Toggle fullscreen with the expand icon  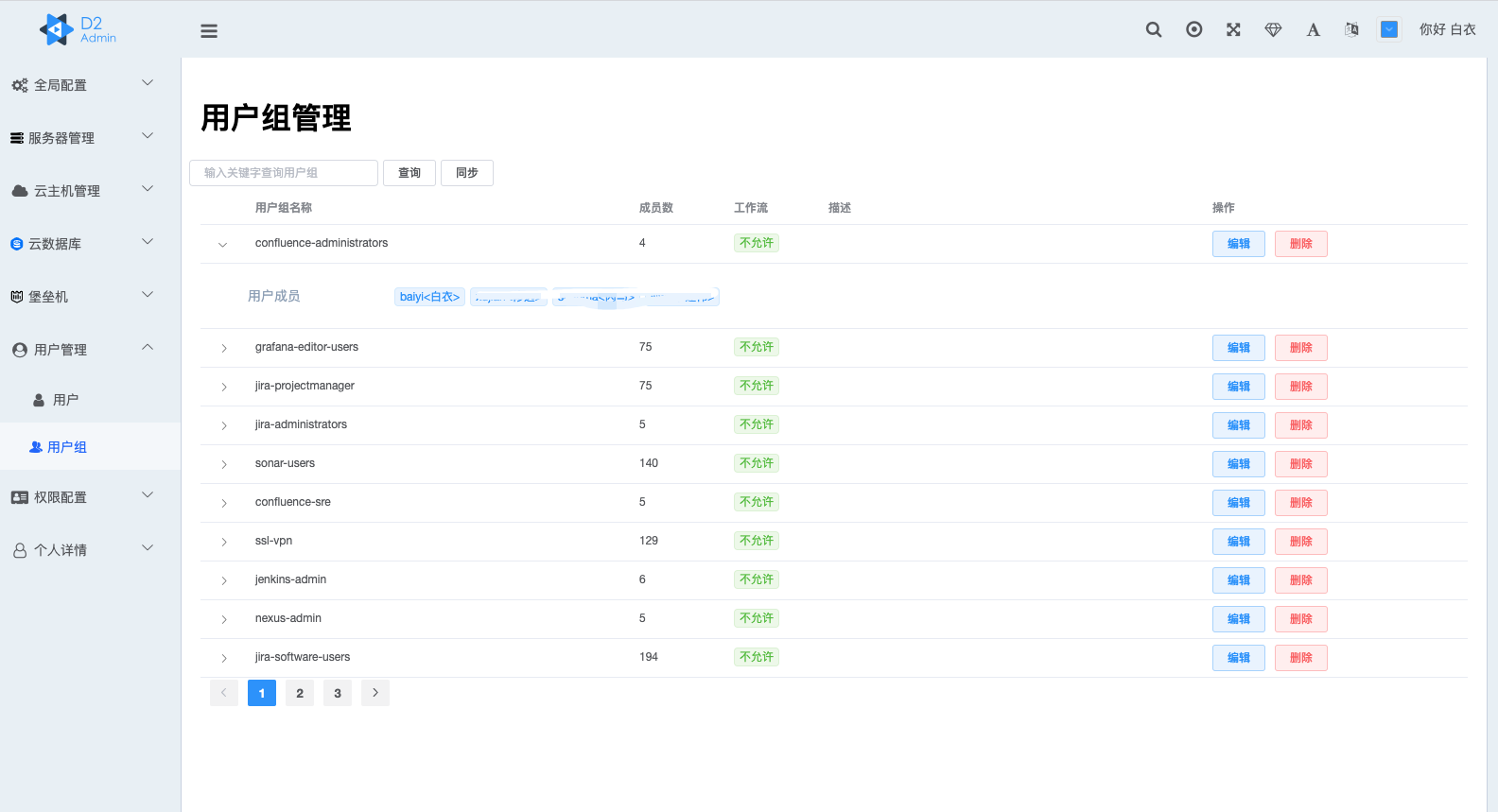(1233, 29)
